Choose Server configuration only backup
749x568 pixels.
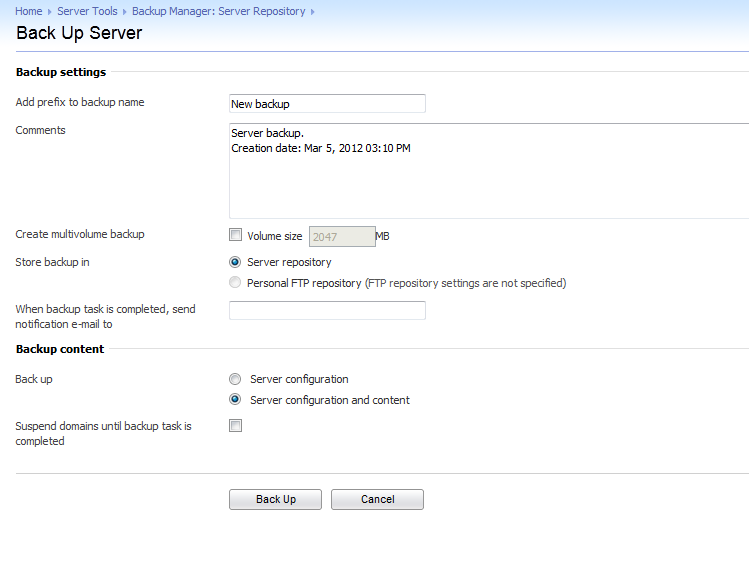[x=235, y=379]
